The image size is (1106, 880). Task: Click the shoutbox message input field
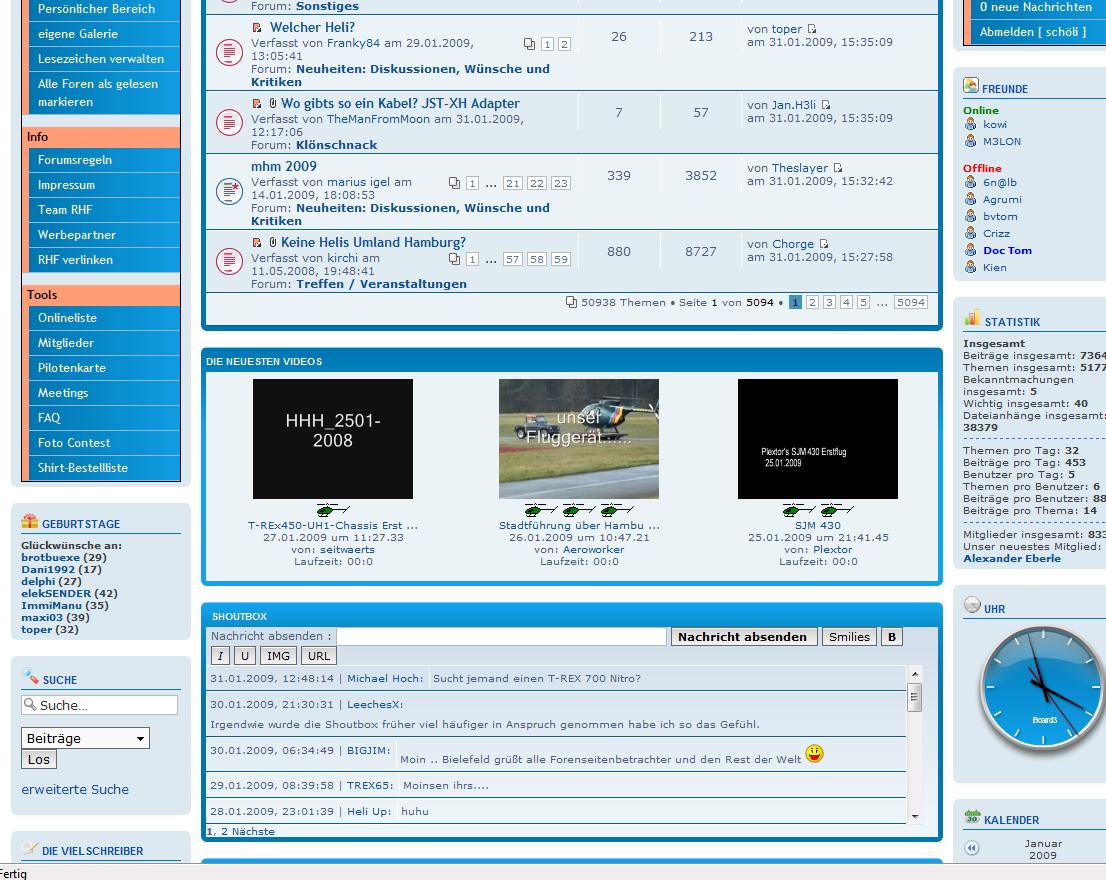(x=501, y=637)
